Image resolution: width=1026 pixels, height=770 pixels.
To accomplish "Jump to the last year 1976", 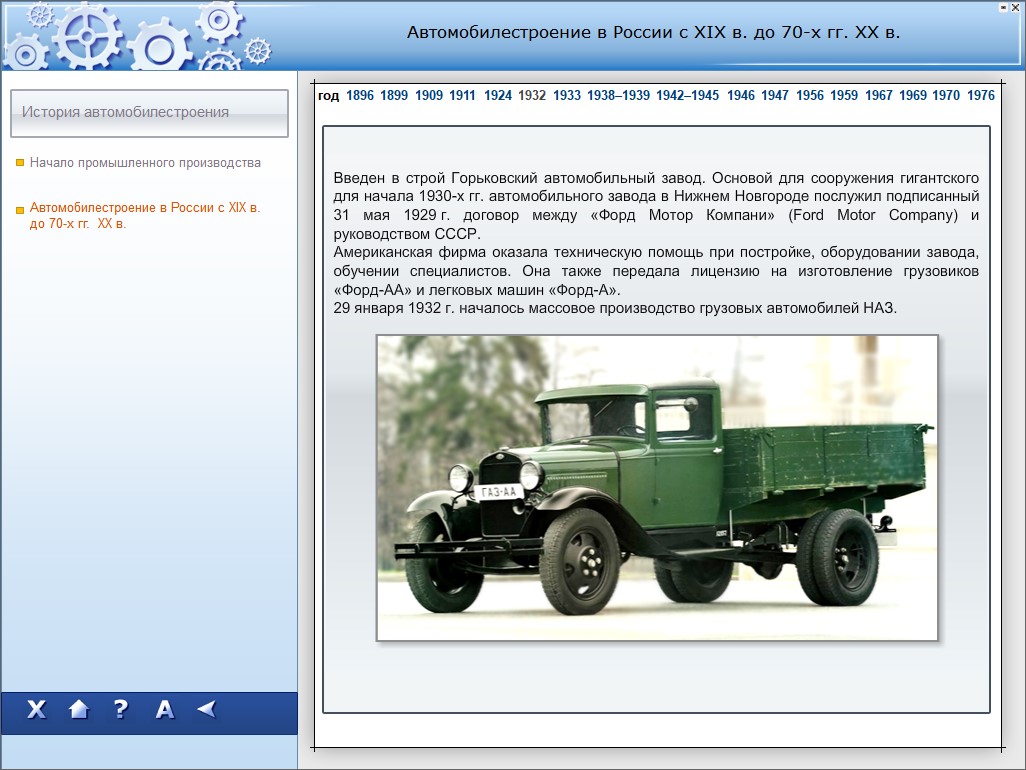I will coord(981,96).
